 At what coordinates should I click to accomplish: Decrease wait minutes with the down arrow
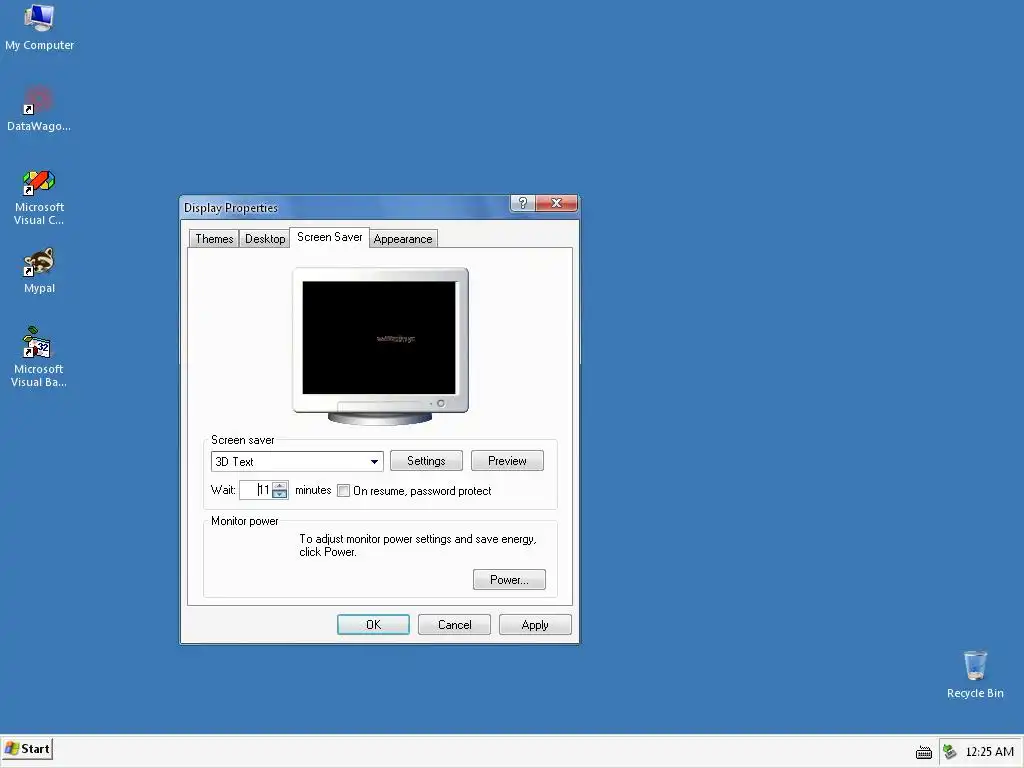pos(280,494)
